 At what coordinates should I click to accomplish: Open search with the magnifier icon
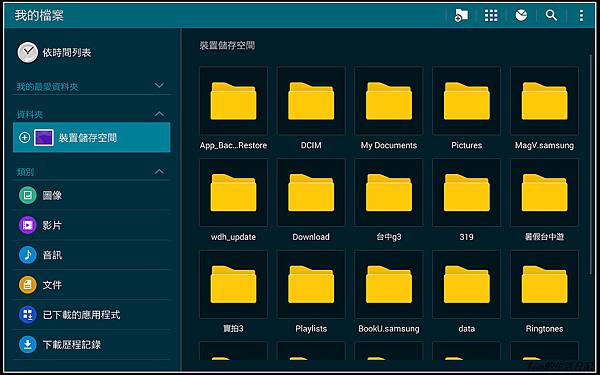551,15
